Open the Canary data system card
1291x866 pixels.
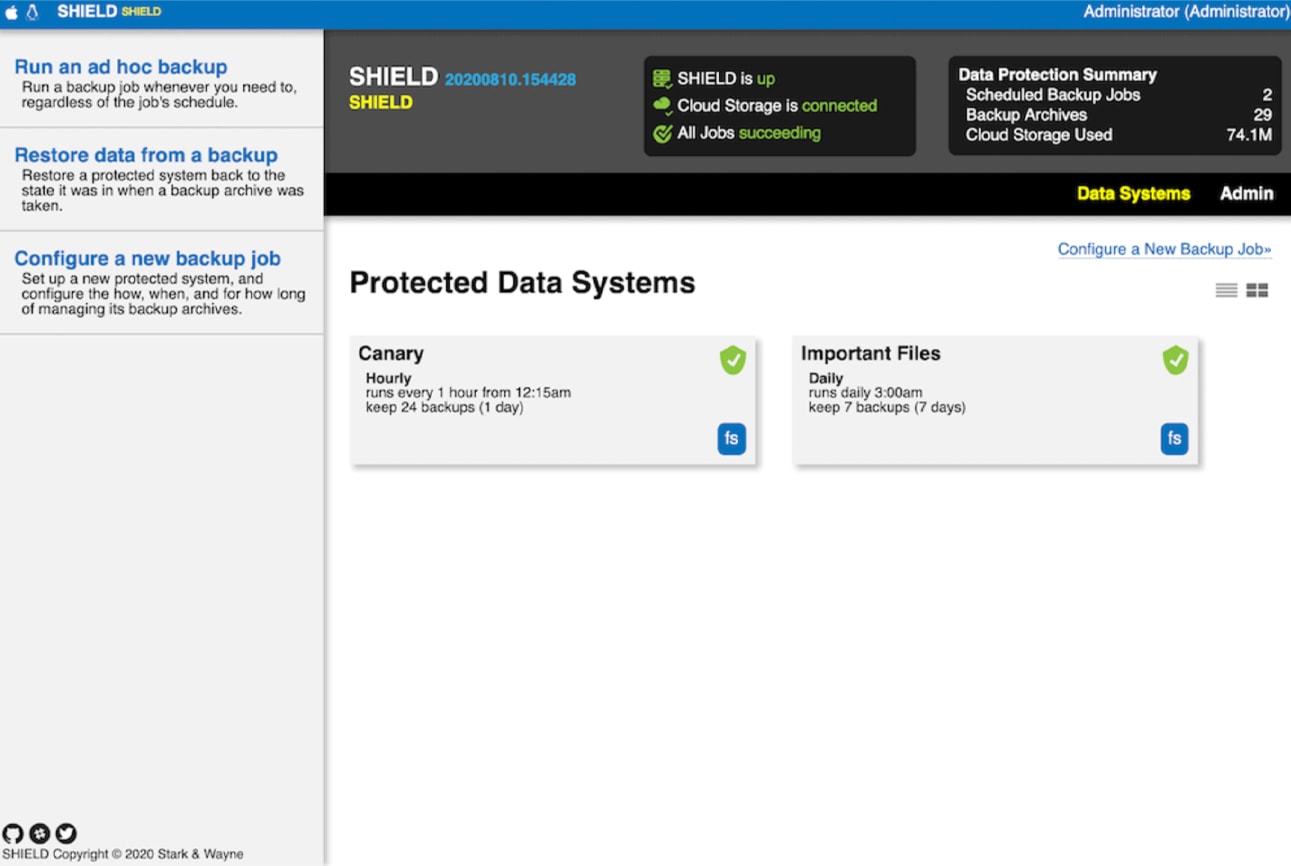coord(552,400)
